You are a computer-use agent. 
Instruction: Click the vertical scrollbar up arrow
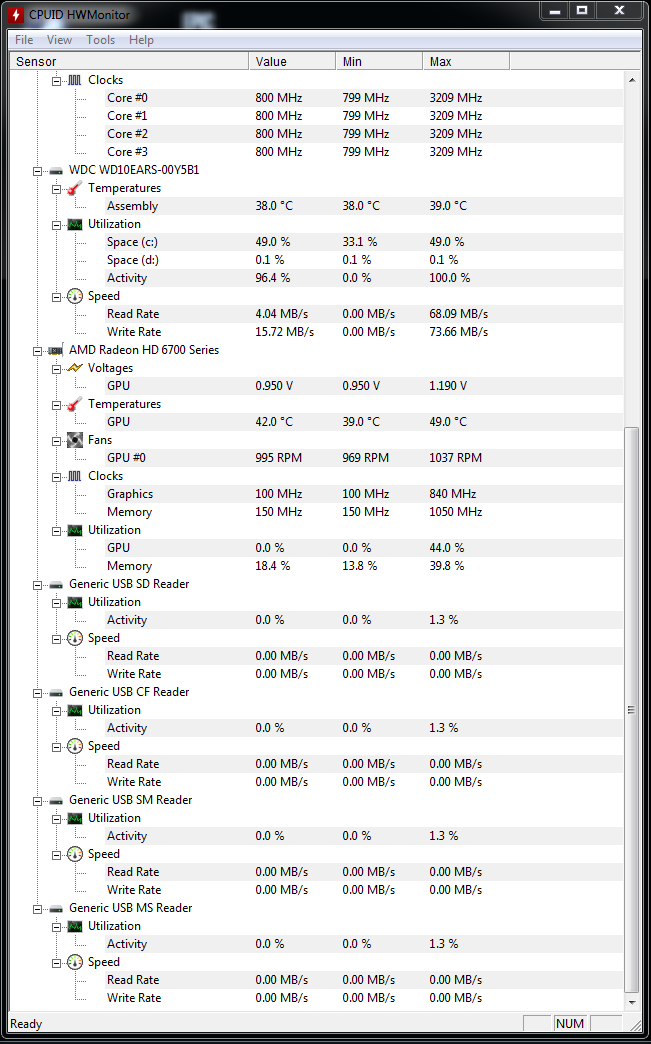coord(631,79)
